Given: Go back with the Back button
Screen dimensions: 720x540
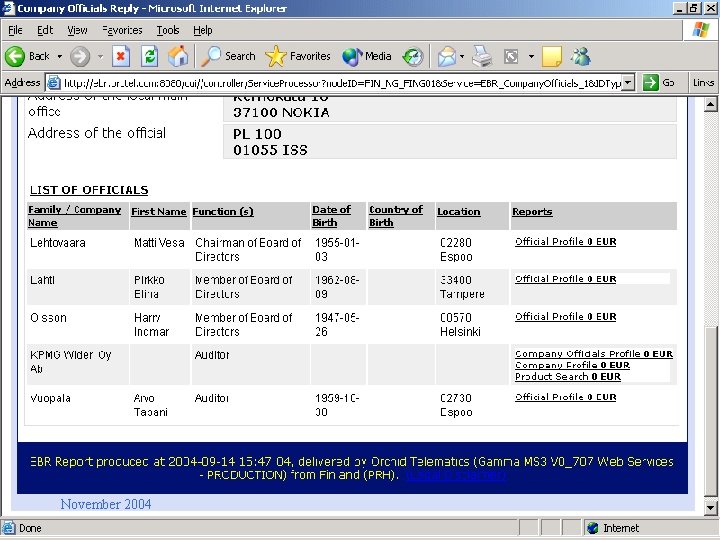Looking at the screenshot, I should [x=28, y=56].
